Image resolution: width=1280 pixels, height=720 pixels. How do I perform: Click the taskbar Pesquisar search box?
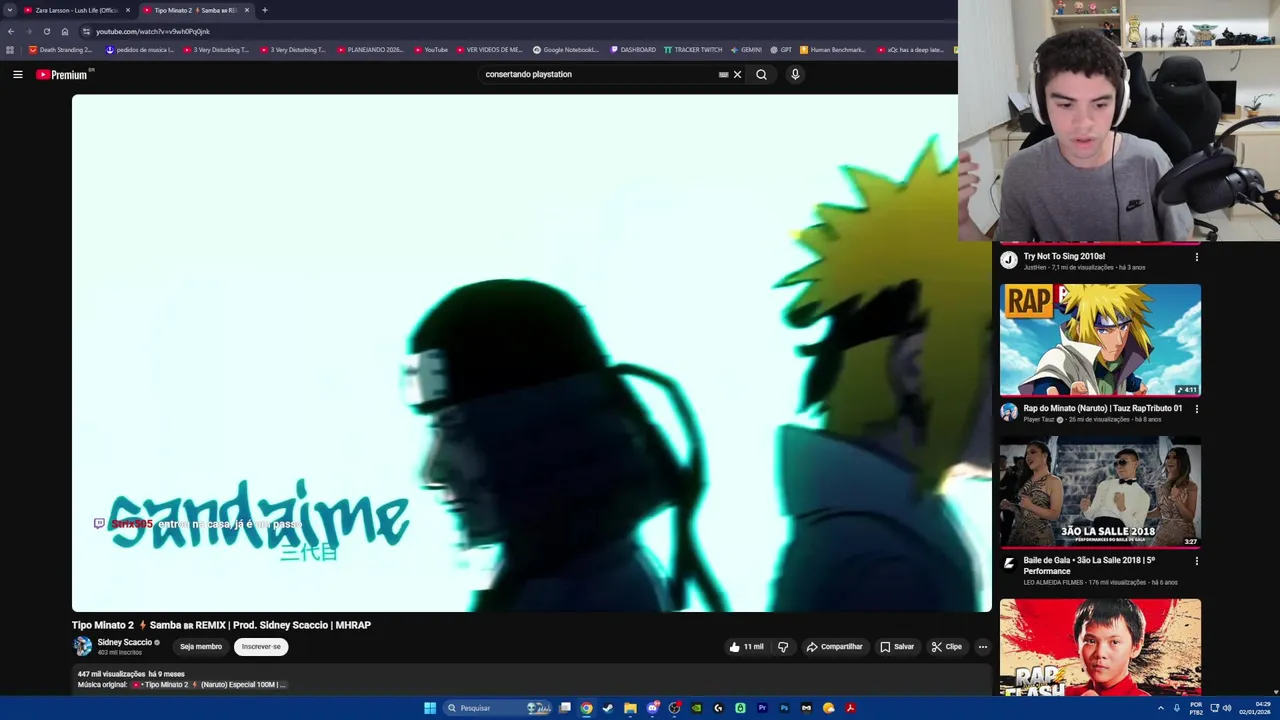[497, 708]
